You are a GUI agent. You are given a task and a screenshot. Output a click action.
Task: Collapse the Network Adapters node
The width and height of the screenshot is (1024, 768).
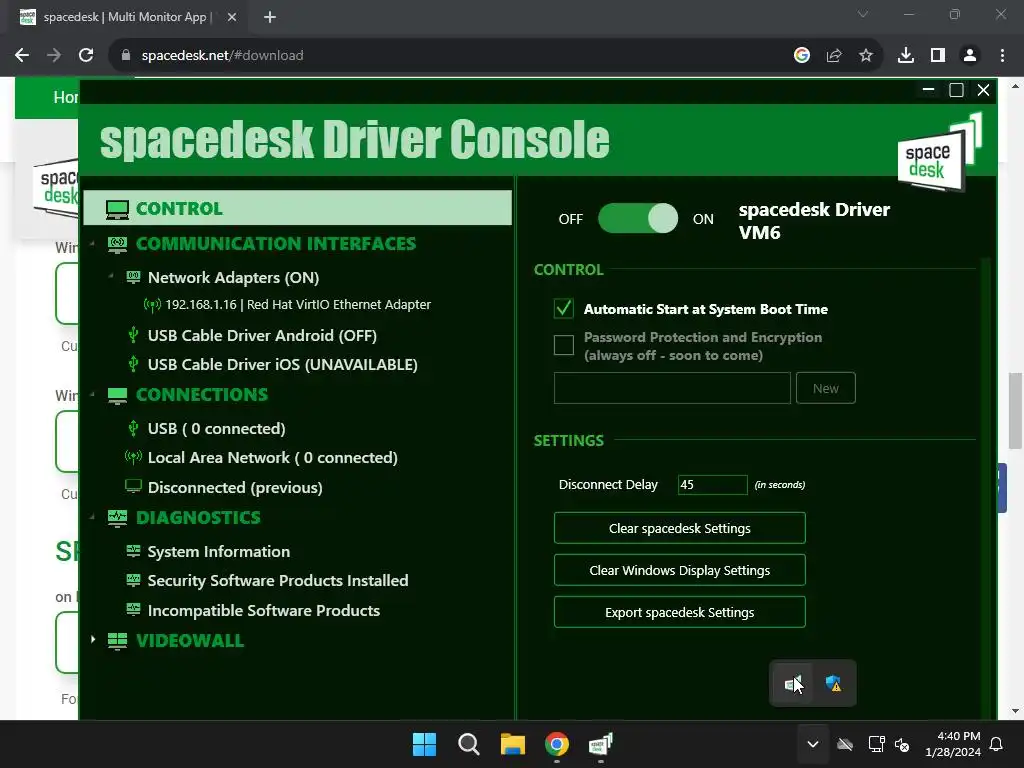click(111, 277)
